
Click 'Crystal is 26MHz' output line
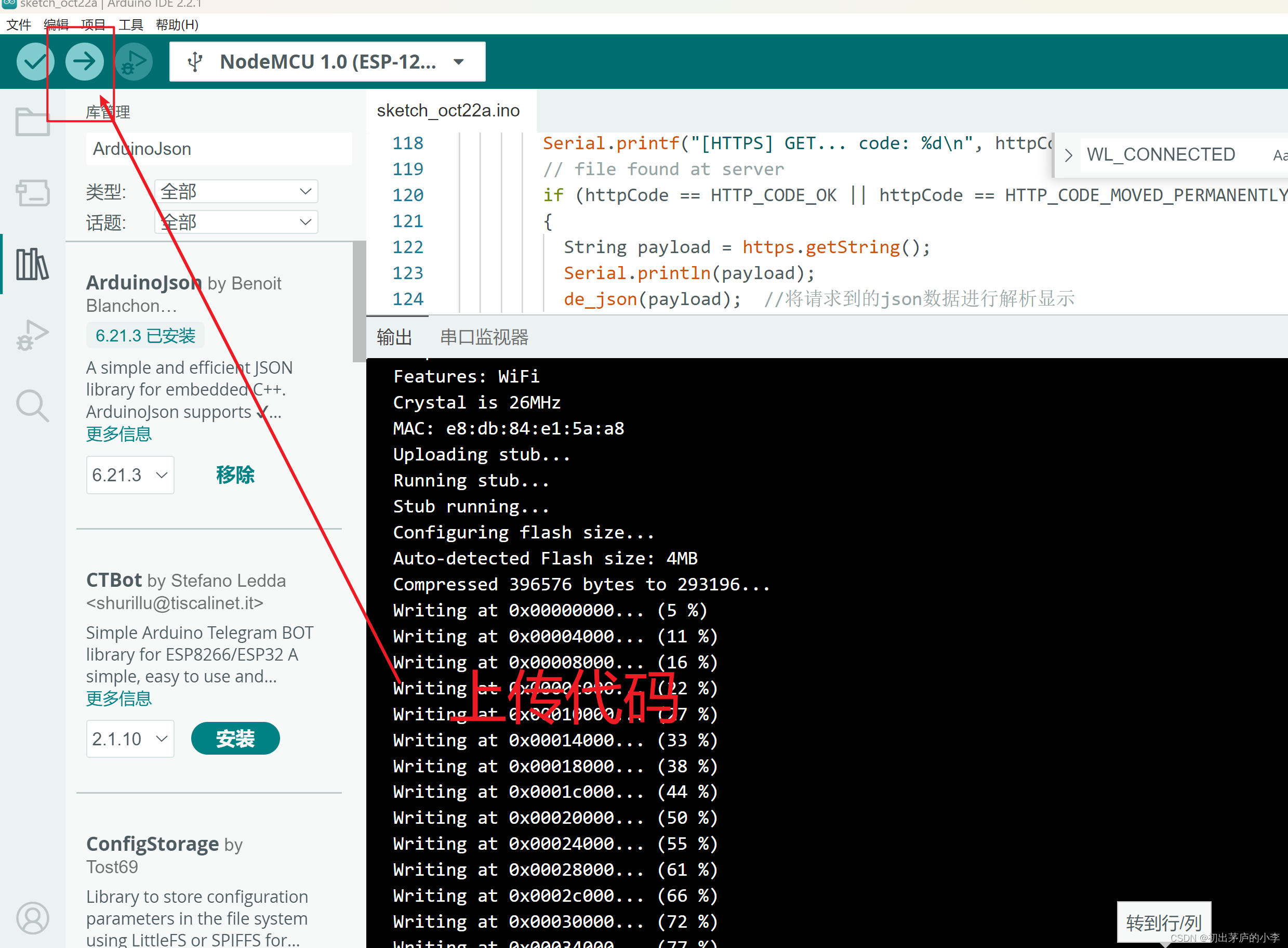(x=477, y=403)
